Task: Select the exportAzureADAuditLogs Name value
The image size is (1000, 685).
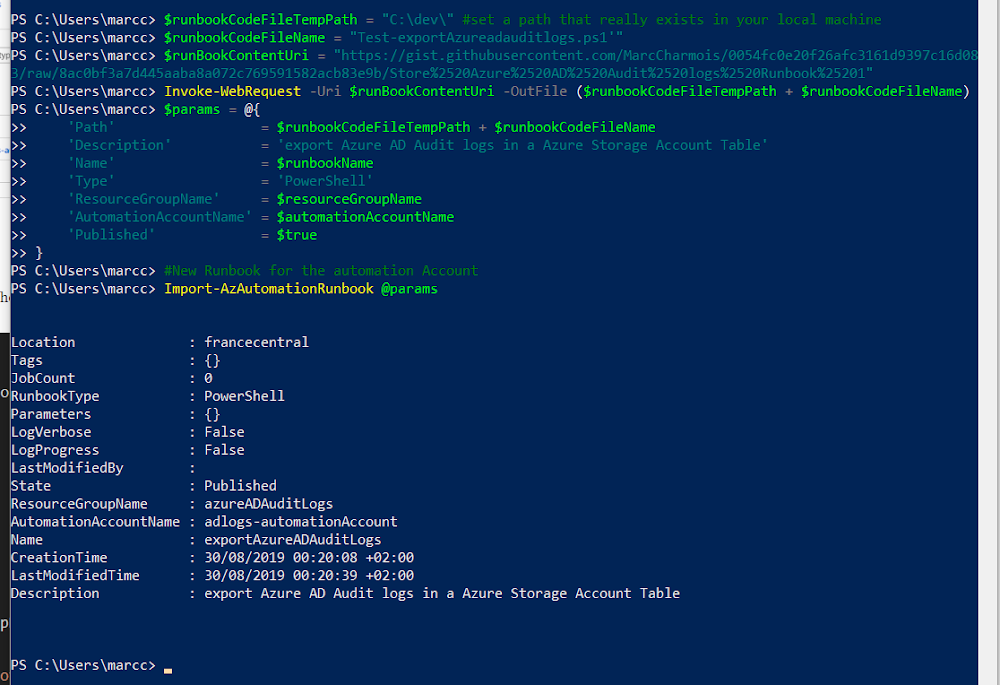Action: [x=293, y=540]
